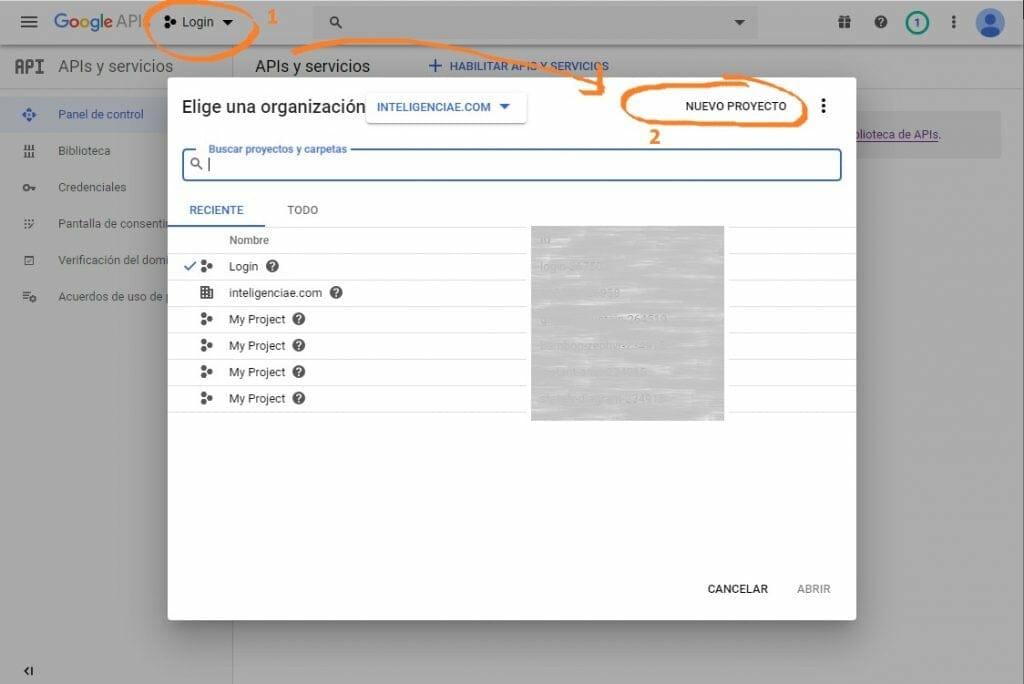This screenshot has height=684, width=1024.
Task: Click the help icon beside the Login project
Action: pos(272,267)
